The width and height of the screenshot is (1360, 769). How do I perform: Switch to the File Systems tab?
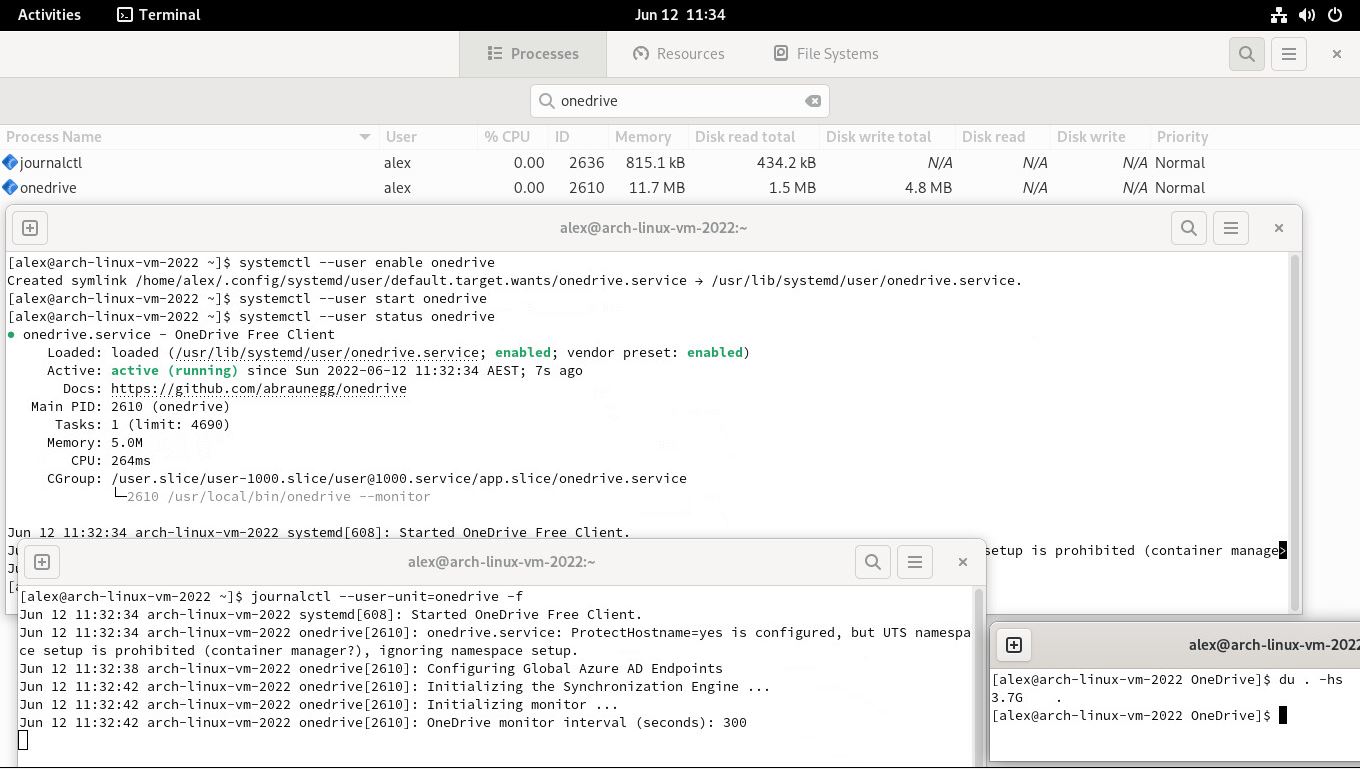825,54
